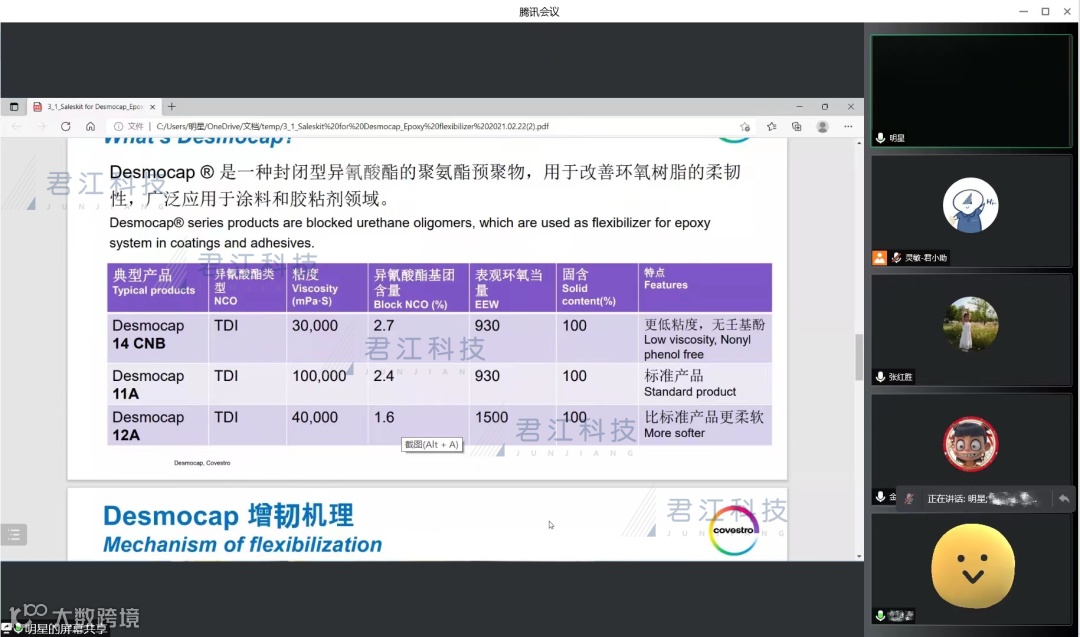This screenshot has height=637, width=1080.
Task: Click the Mechanism of flexibilization heading
Action: 242,545
